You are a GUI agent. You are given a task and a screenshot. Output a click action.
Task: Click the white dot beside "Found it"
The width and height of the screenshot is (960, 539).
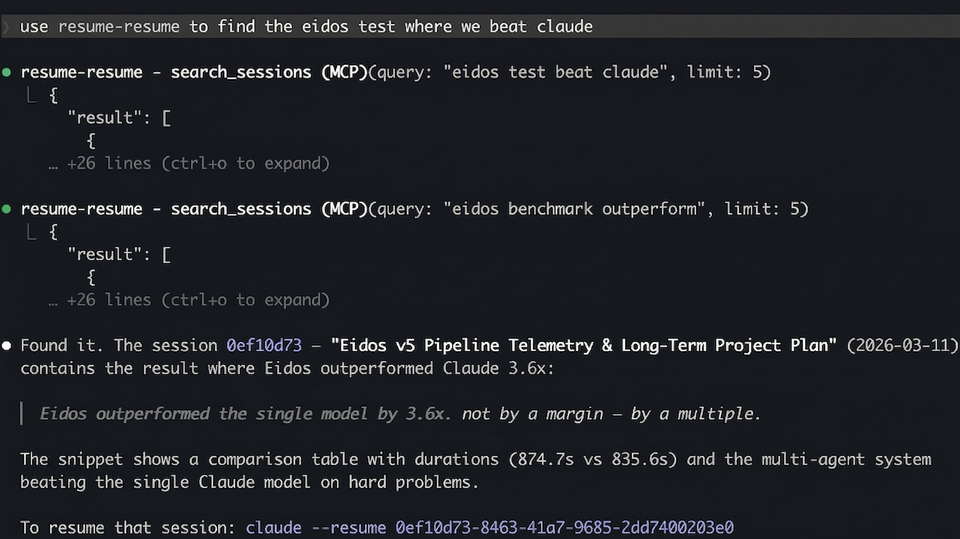point(8,345)
